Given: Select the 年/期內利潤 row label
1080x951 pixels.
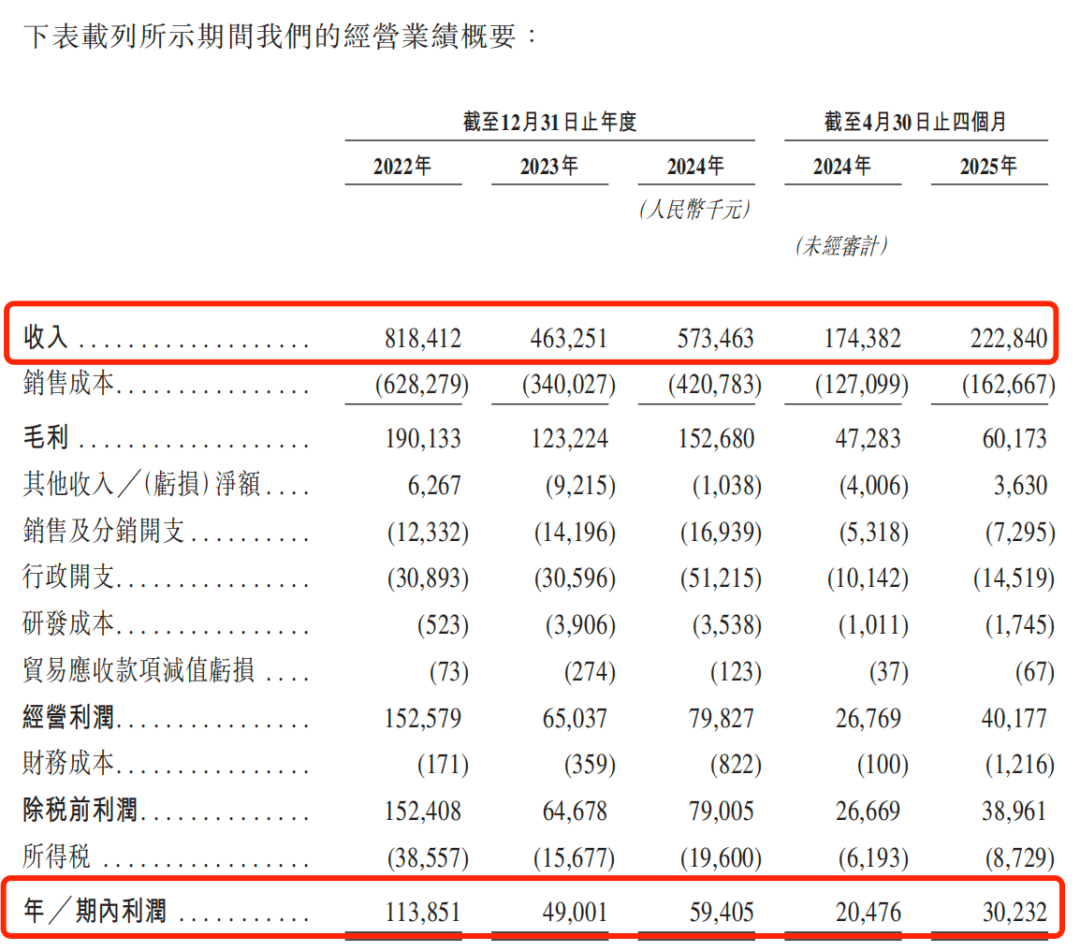Looking at the screenshot, I should [x=95, y=911].
